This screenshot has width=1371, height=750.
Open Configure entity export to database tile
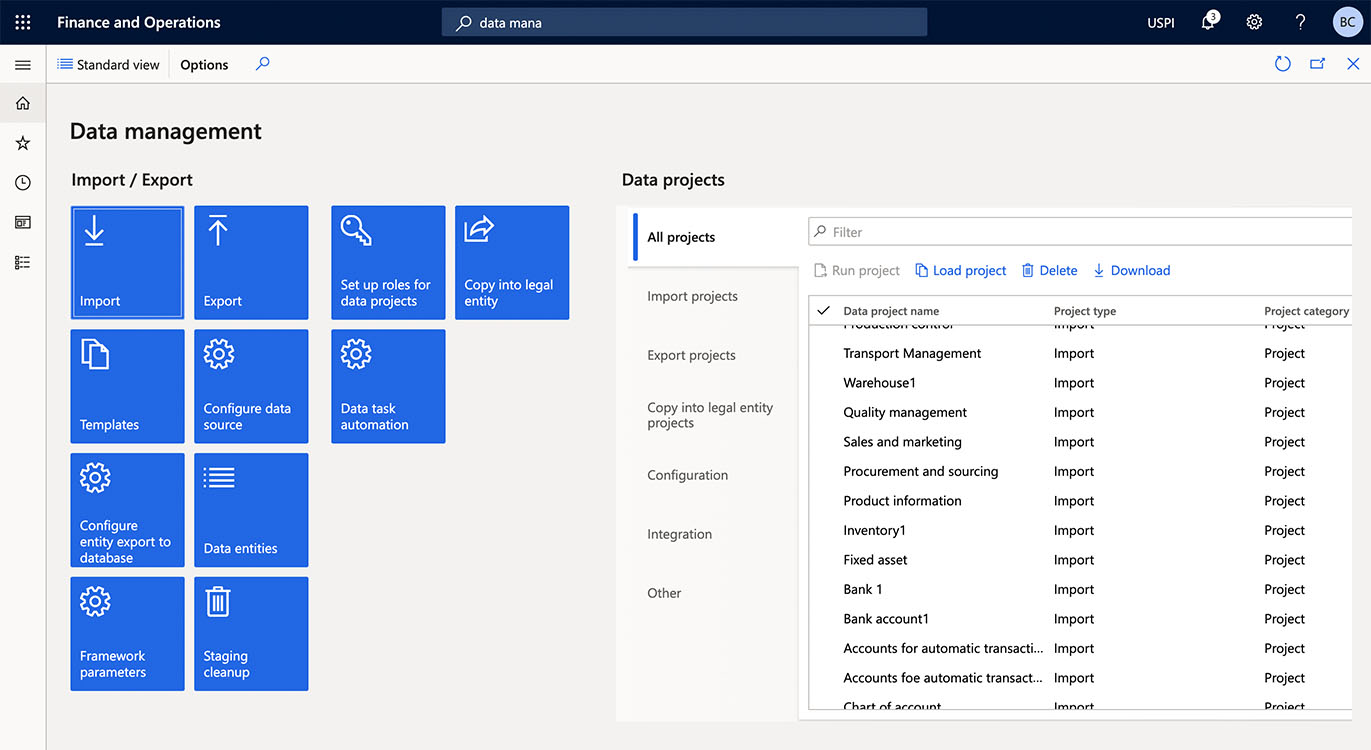(127, 510)
